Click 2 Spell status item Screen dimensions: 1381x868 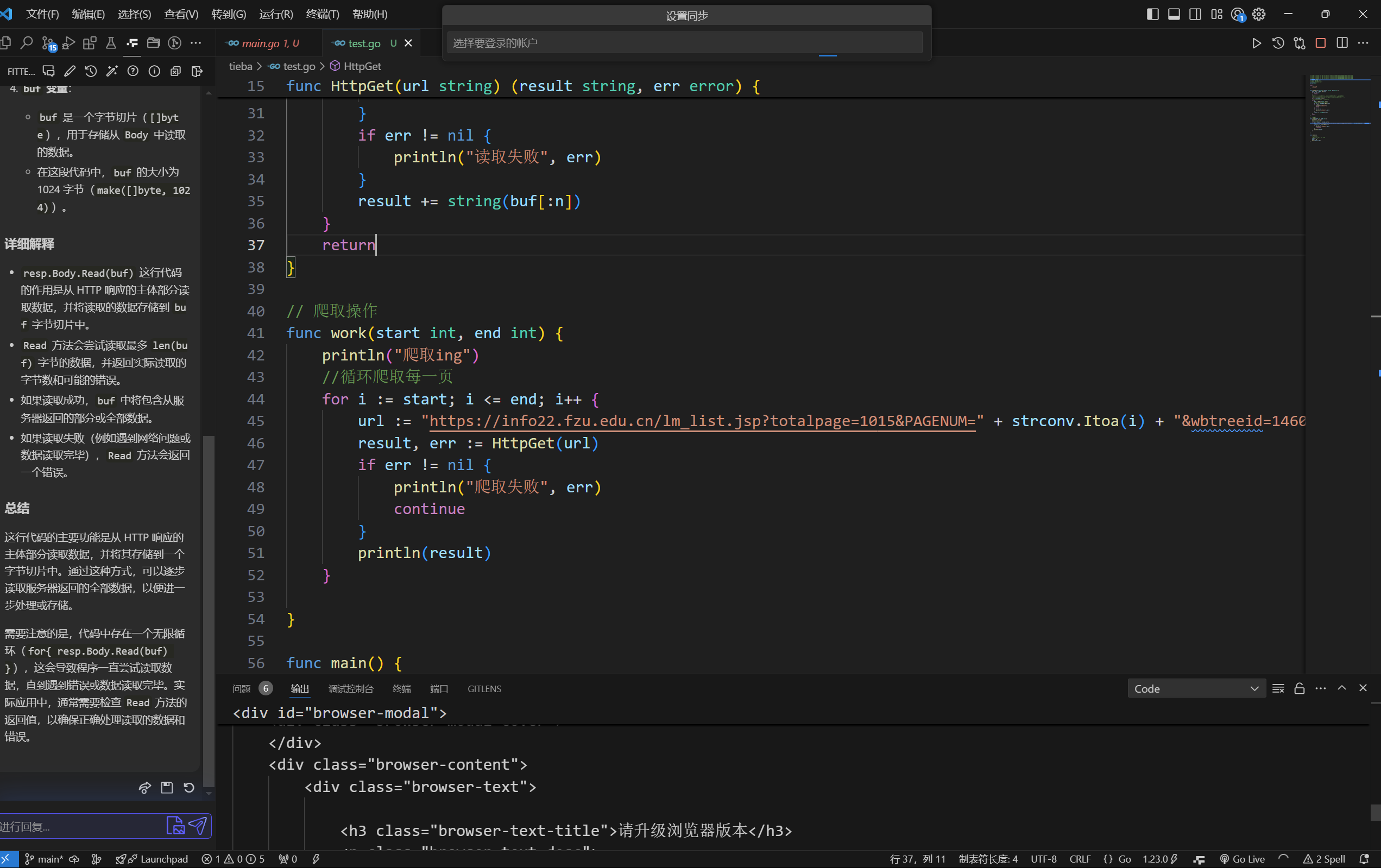pyautogui.click(x=1324, y=859)
